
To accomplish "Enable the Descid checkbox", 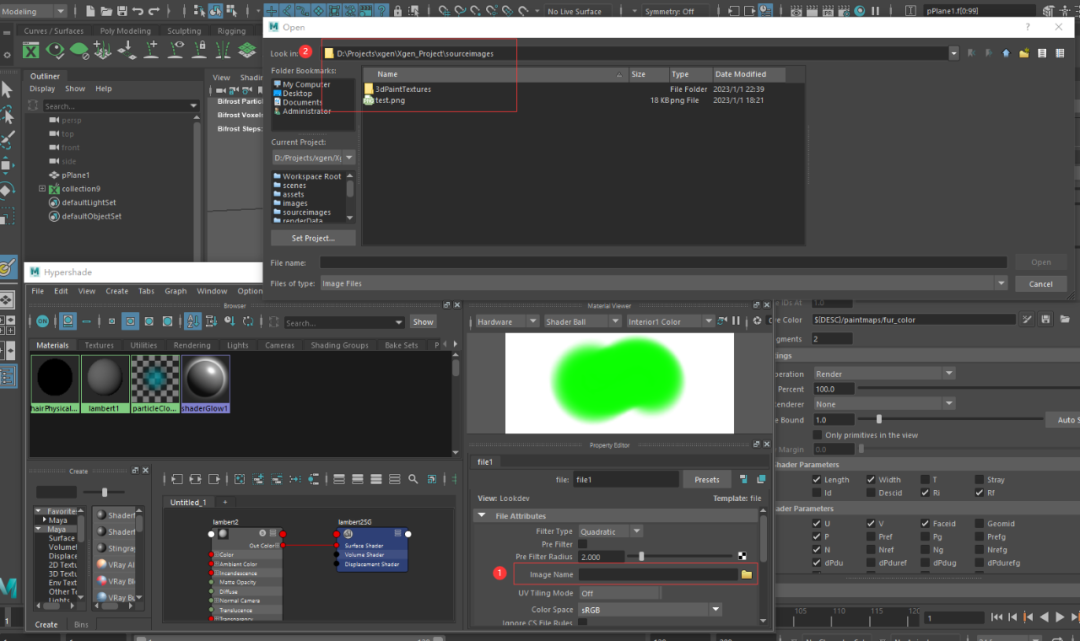I will pos(871,493).
